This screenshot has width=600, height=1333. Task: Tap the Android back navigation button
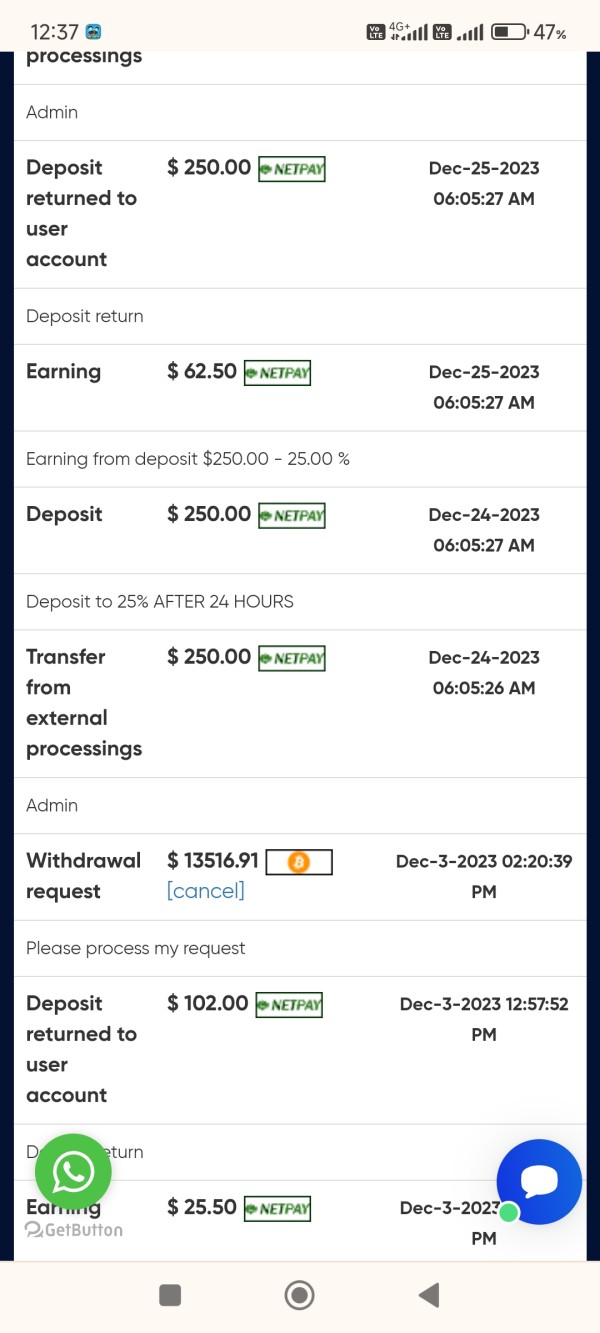click(x=429, y=1296)
